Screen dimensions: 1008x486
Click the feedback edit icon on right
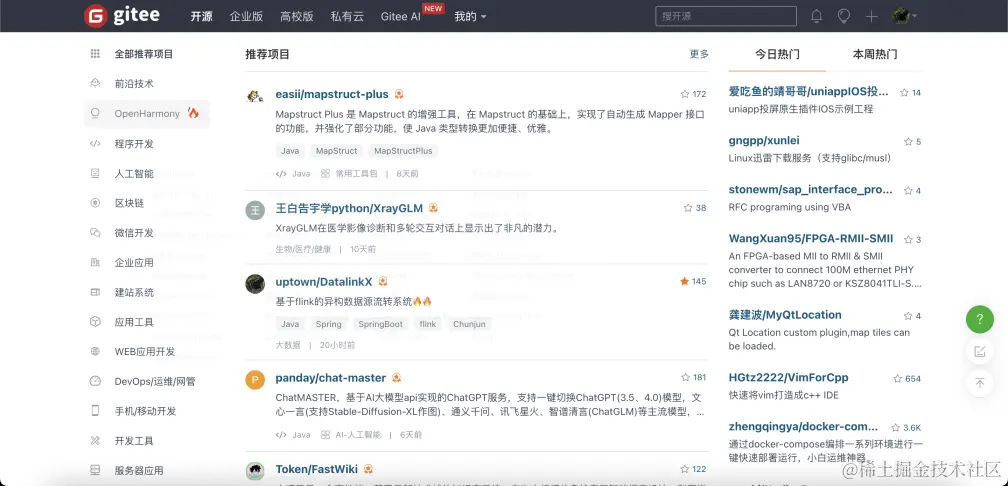point(980,351)
